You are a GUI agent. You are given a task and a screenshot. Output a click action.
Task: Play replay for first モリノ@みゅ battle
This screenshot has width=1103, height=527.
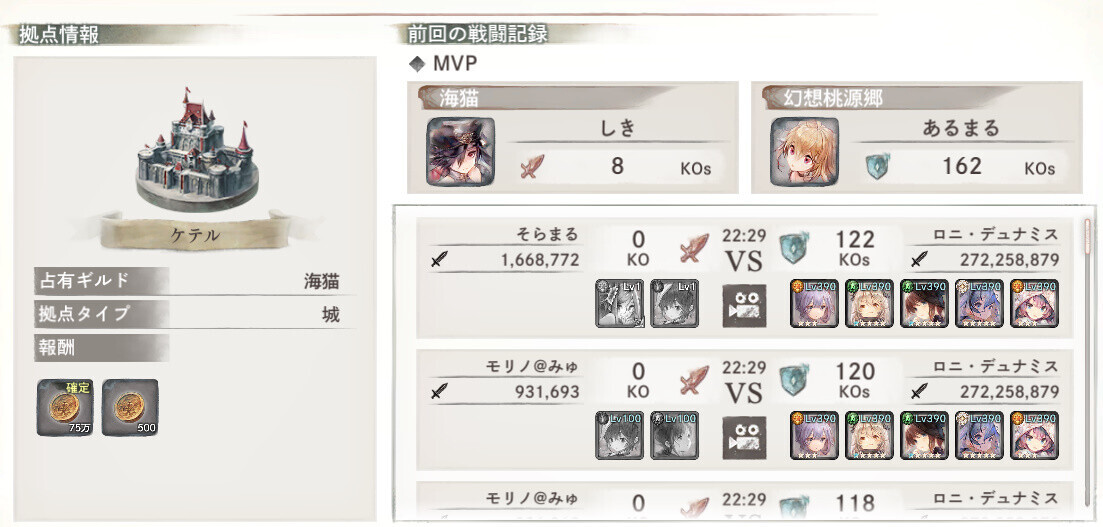[744, 437]
